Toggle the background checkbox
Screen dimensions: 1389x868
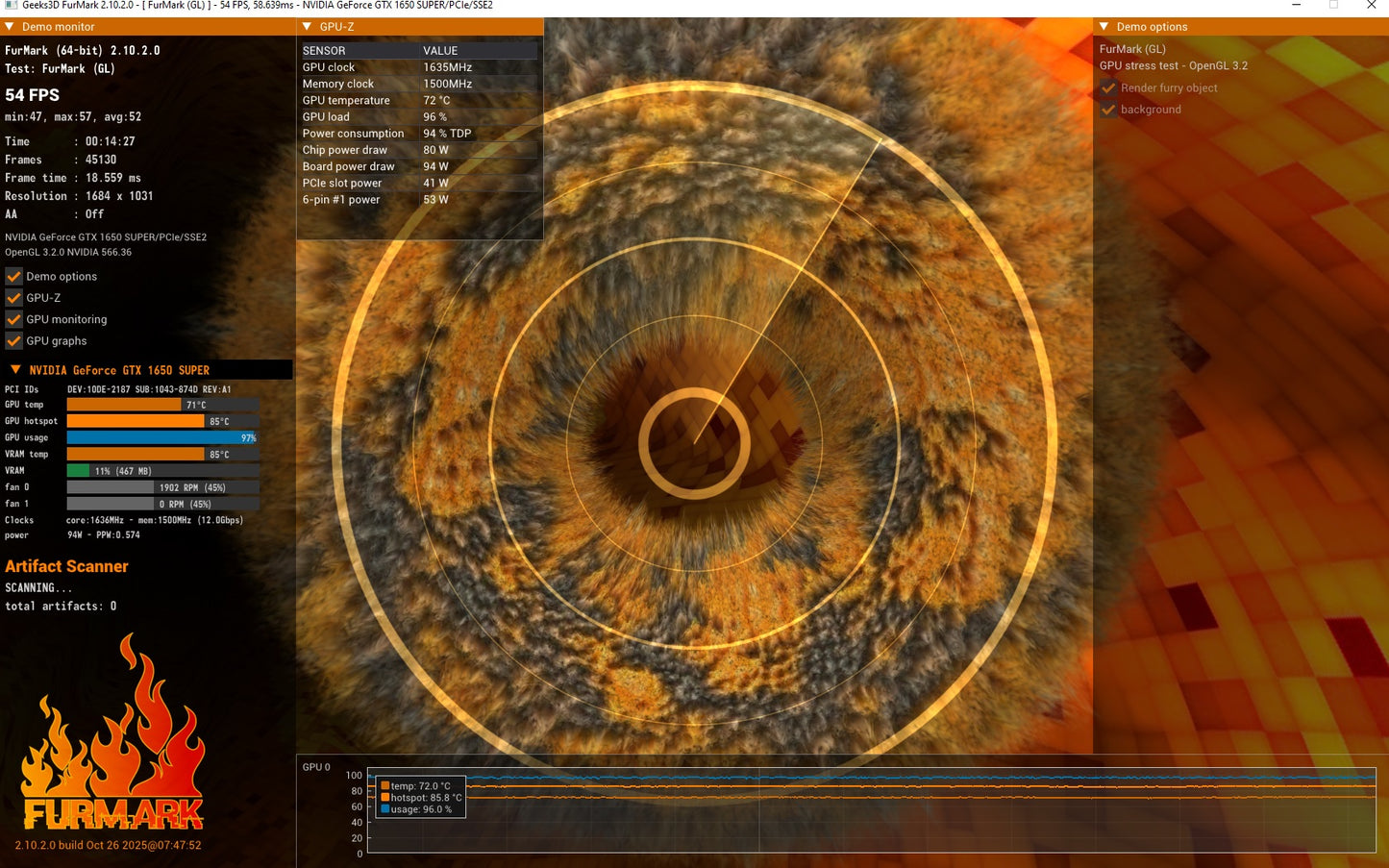point(1108,110)
